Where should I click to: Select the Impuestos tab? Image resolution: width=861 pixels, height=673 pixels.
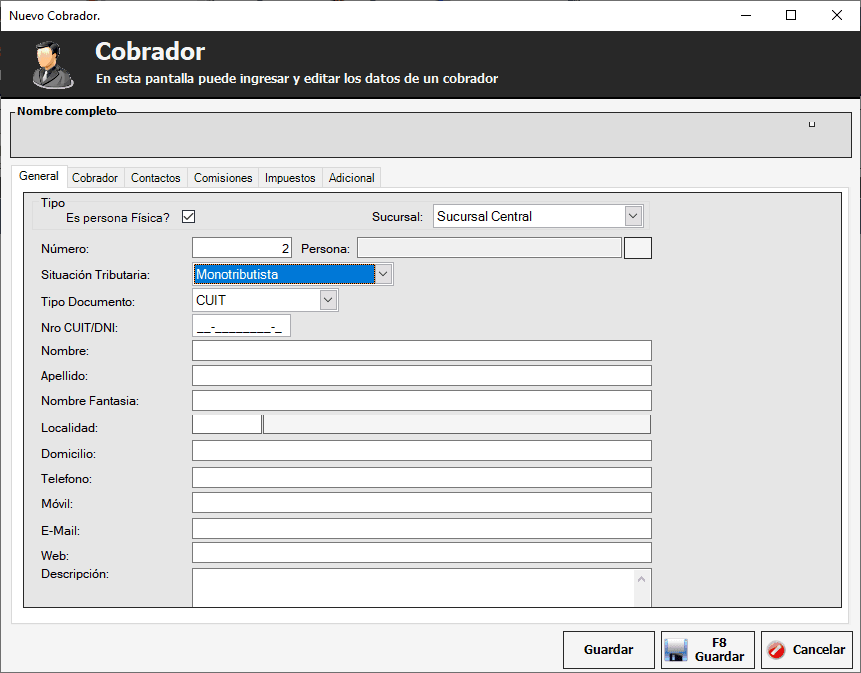290,178
